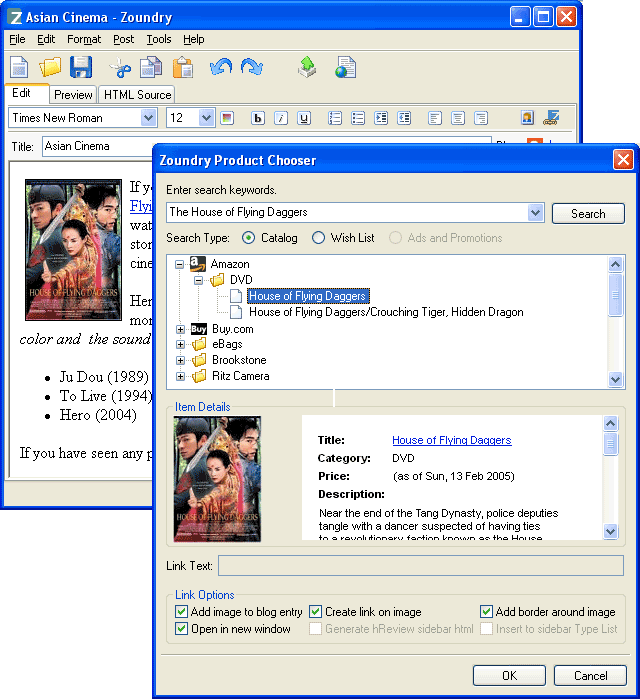Image resolution: width=640 pixels, height=700 pixels.
Task: Open the File menu
Action: pos(17,39)
